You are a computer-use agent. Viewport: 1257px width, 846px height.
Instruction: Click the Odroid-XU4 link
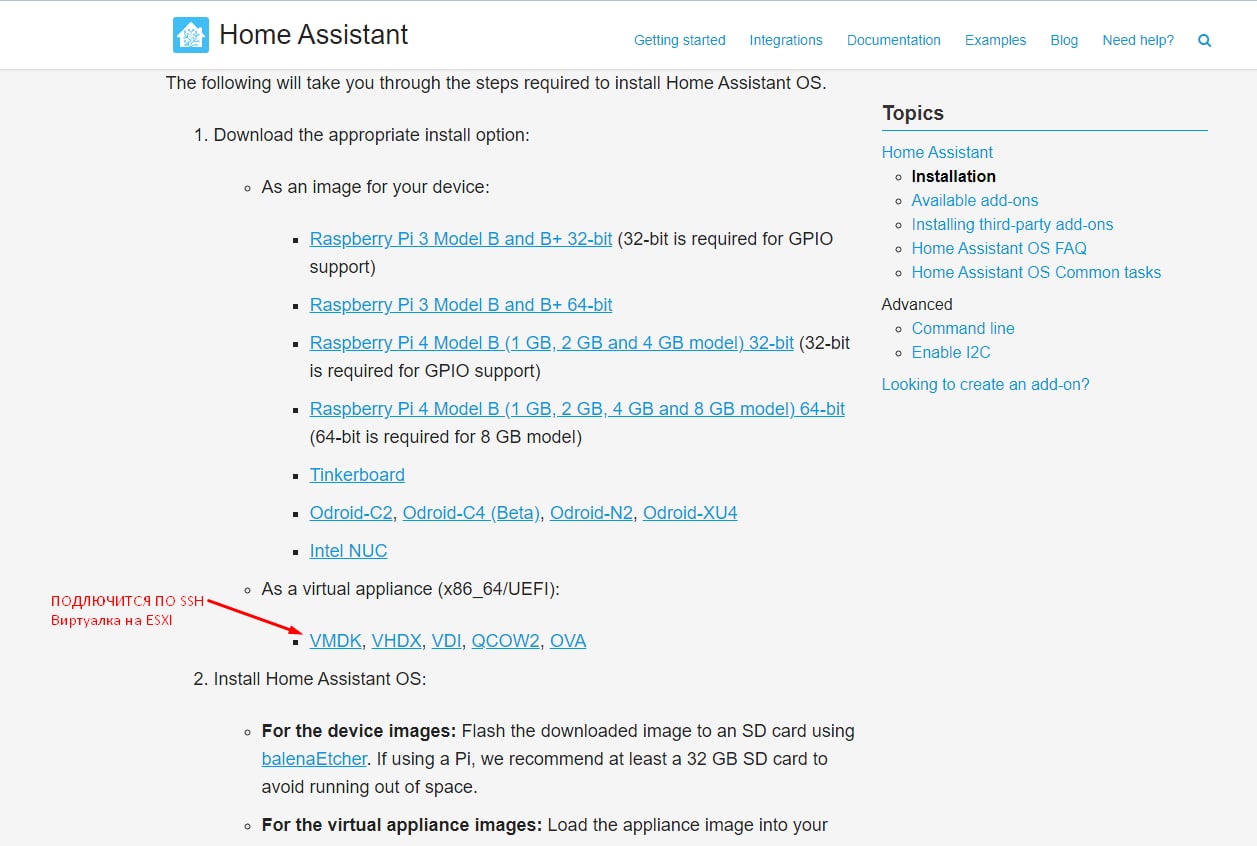(690, 513)
